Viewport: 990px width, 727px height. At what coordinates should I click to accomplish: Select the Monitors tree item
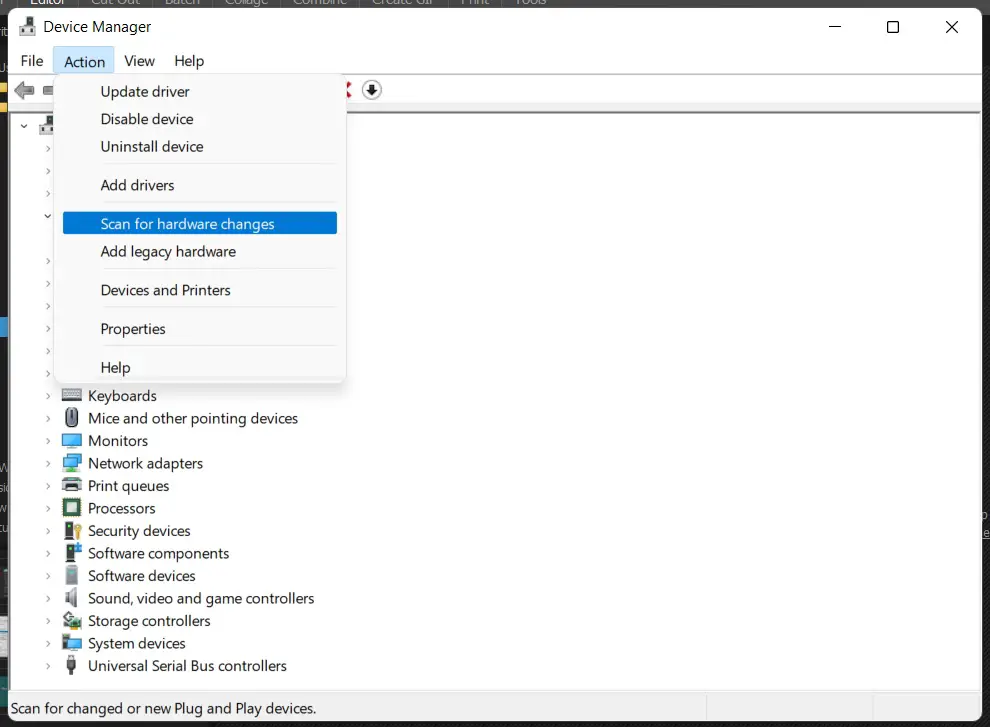[118, 440]
